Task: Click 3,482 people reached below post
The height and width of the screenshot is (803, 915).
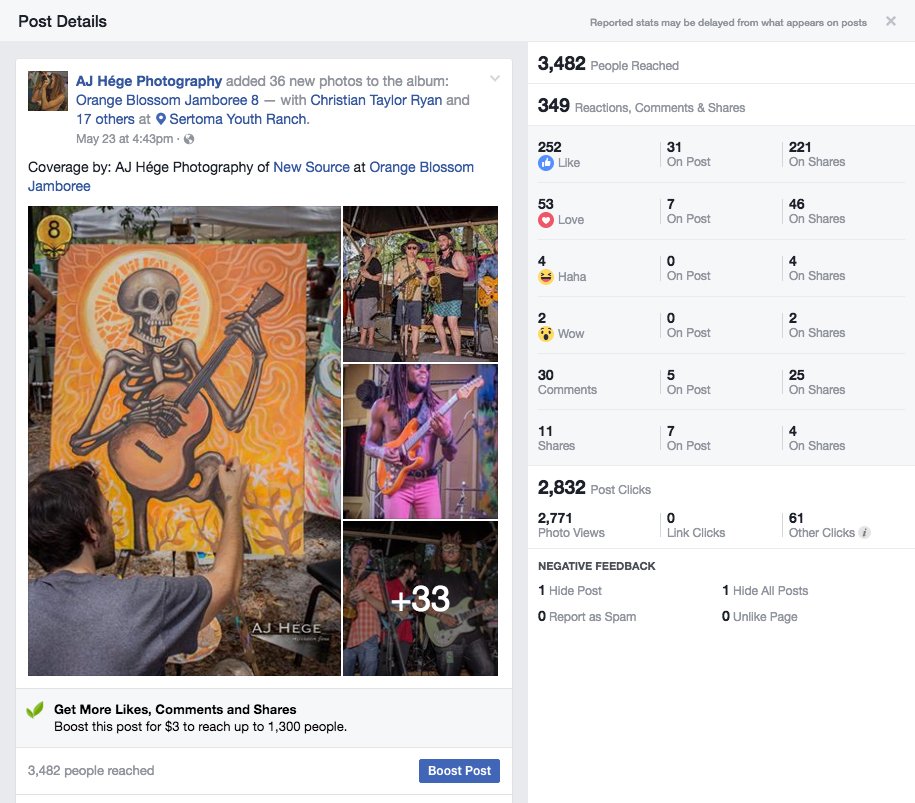Action: [x=91, y=771]
